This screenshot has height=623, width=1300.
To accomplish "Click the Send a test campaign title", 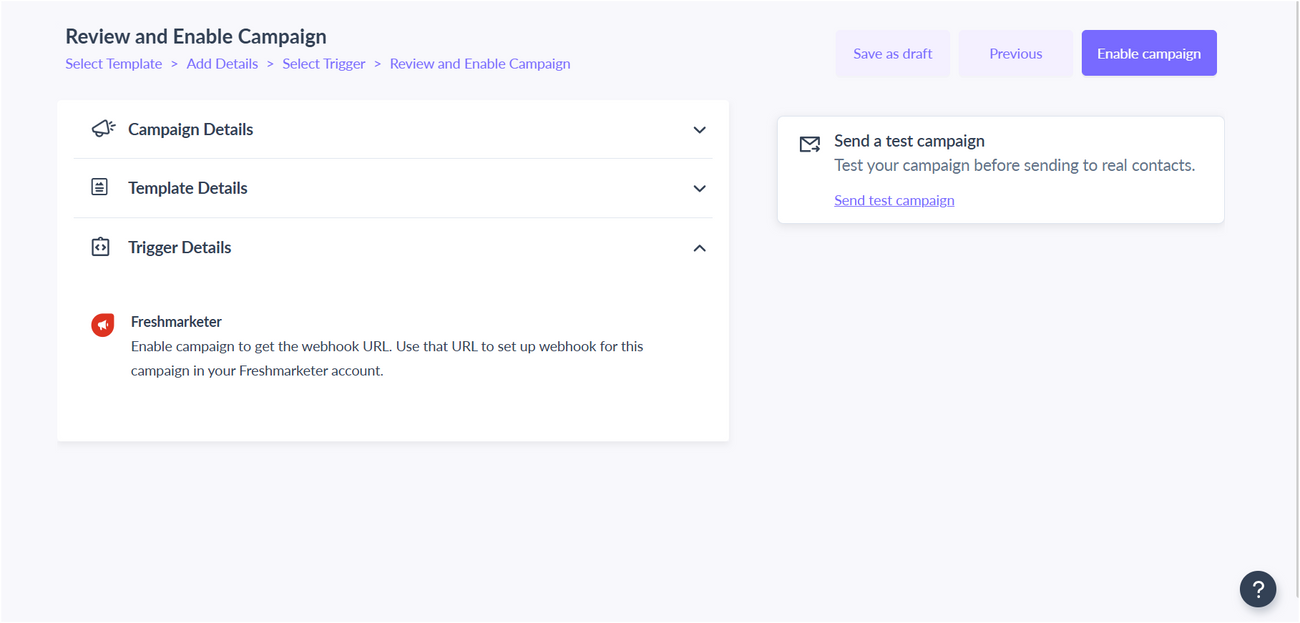I will click(x=909, y=141).
